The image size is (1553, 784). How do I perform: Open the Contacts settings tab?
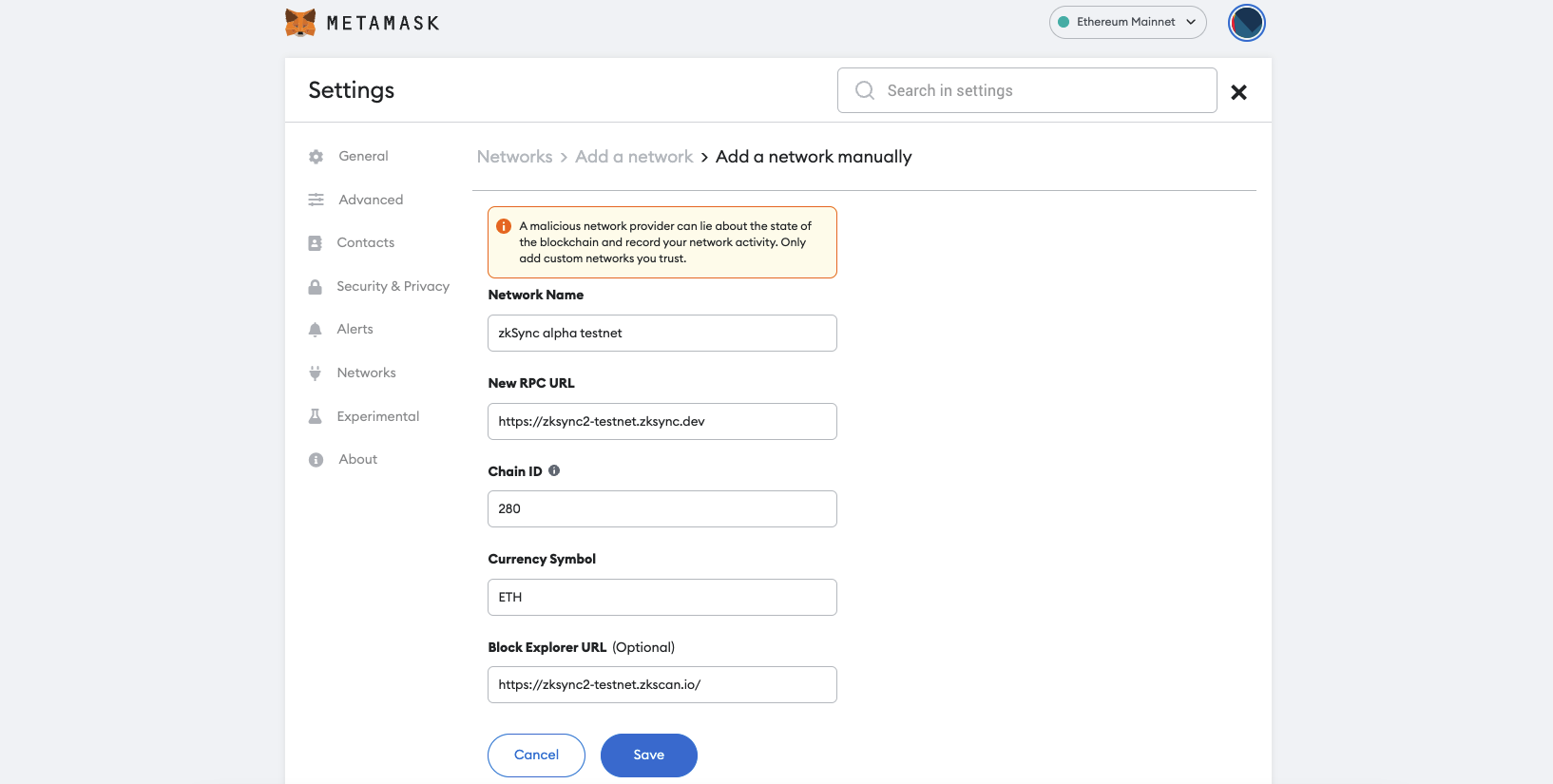coord(365,242)
